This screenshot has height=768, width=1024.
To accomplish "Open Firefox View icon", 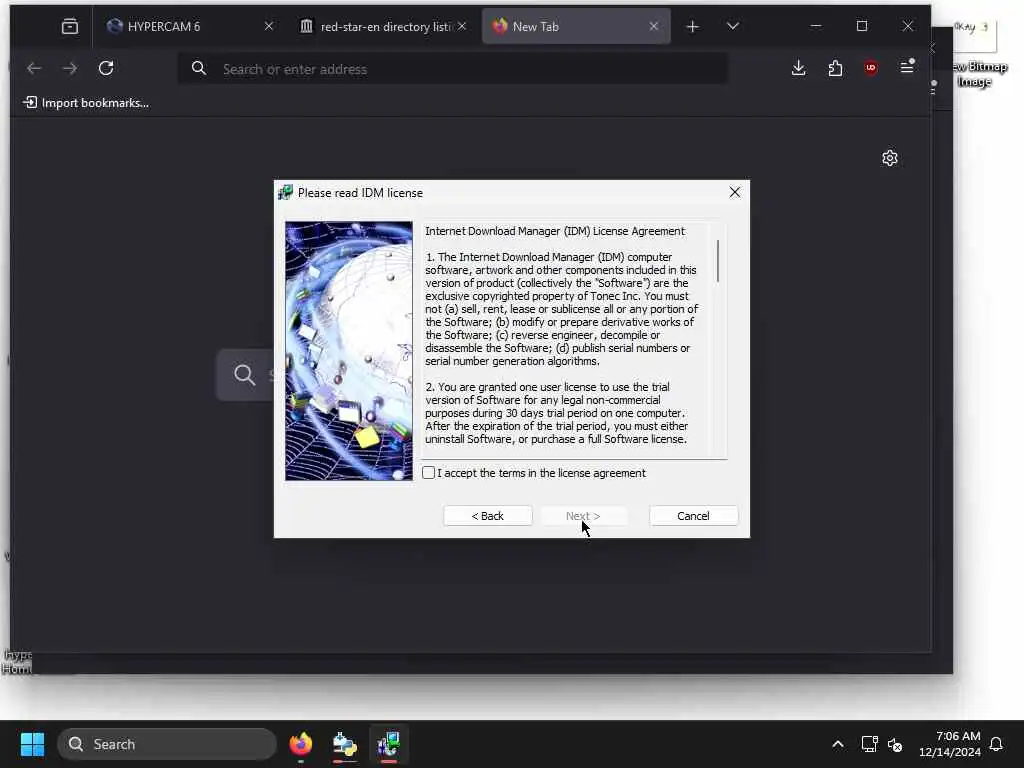I will (69, 26).
